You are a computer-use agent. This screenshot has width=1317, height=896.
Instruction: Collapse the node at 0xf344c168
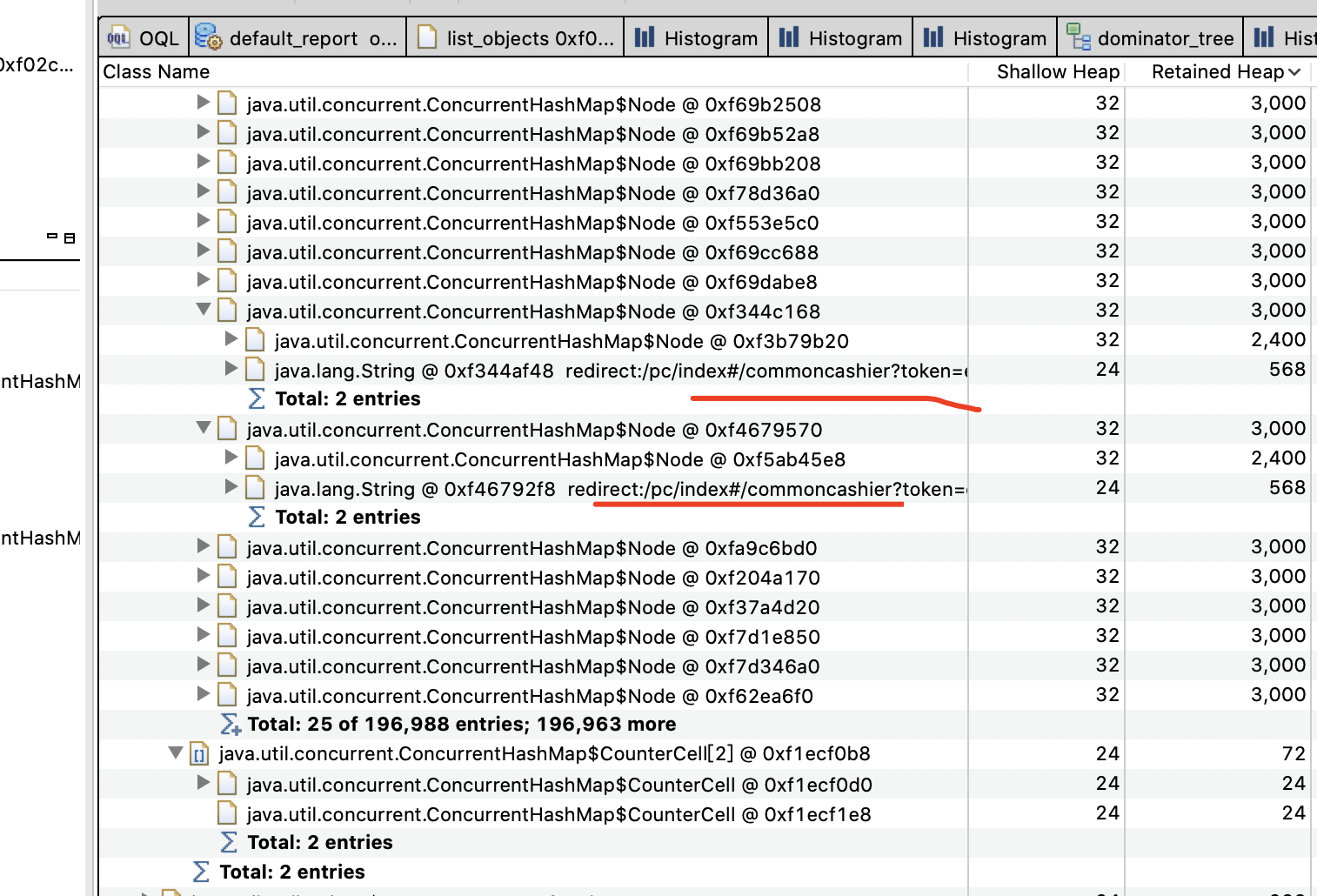click(x=203, y=310)
